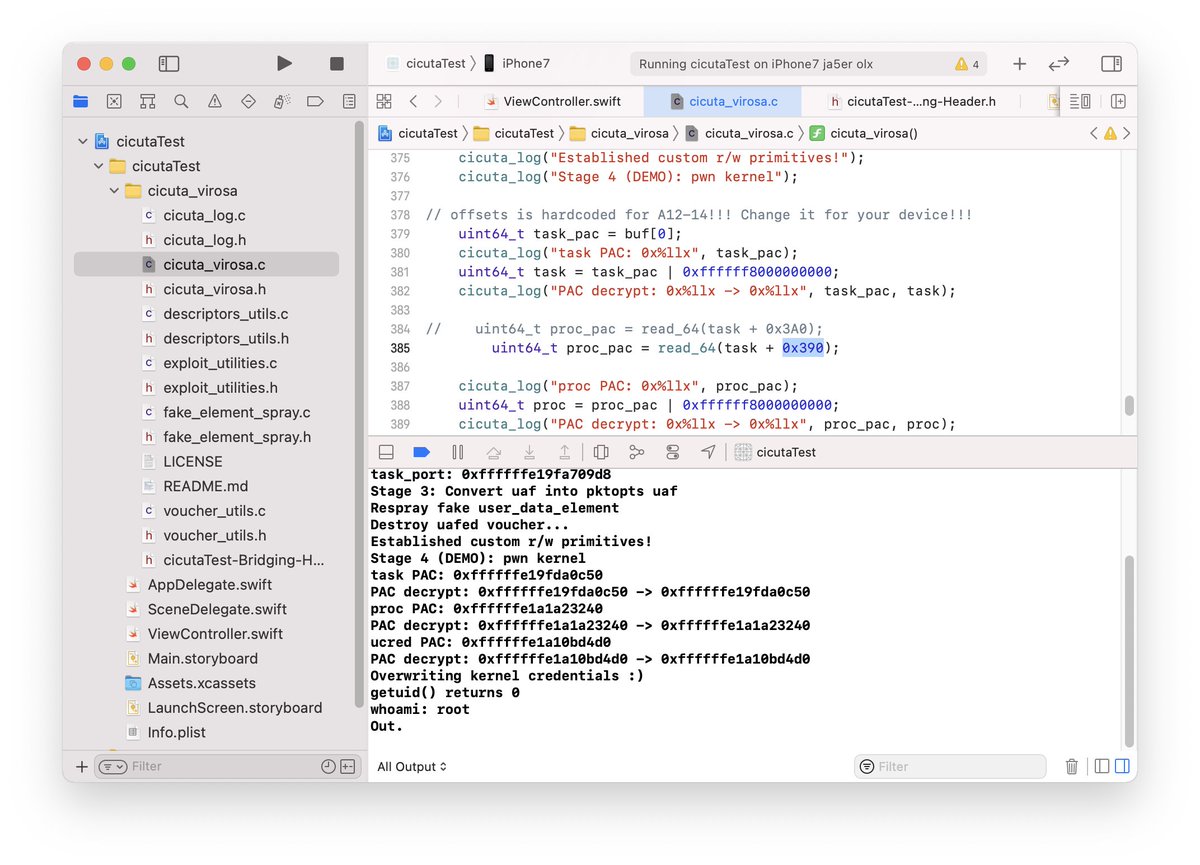Hide the debug area
This screenshot has width=1200, height=865.
point(386,452)
